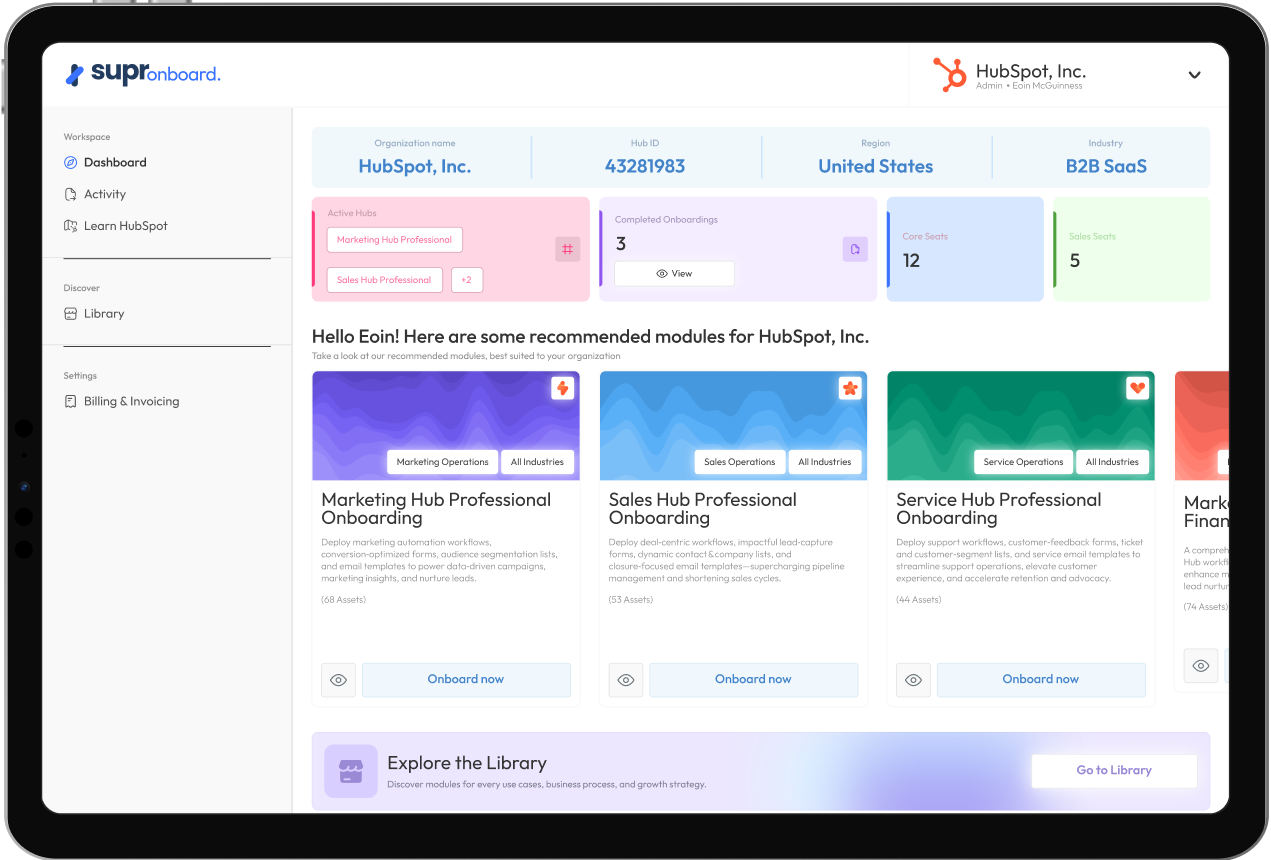The width and height of the screenshot is (1271, 860).
Task: Click the Service Hub heart icon on green card
Action: [x=1137, y=388]
